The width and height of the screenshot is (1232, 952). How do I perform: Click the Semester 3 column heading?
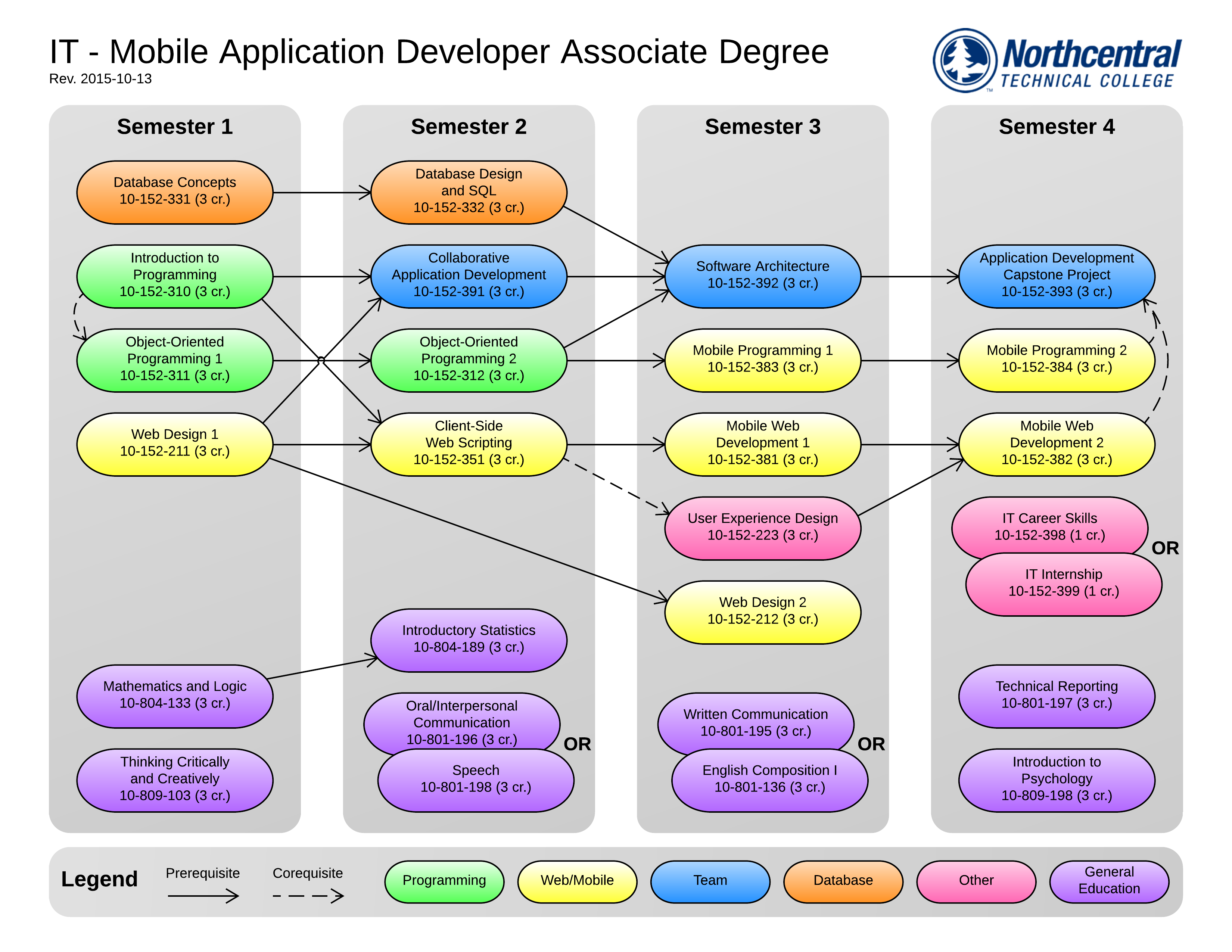762,126
